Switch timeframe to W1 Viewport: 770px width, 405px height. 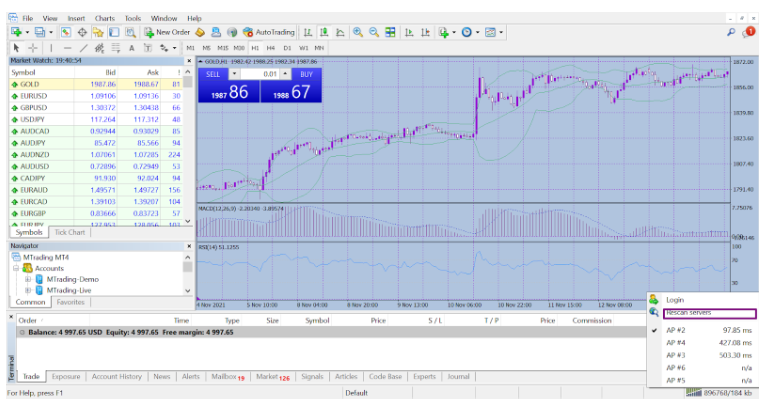pyautogui.click(x=303, y=48)
